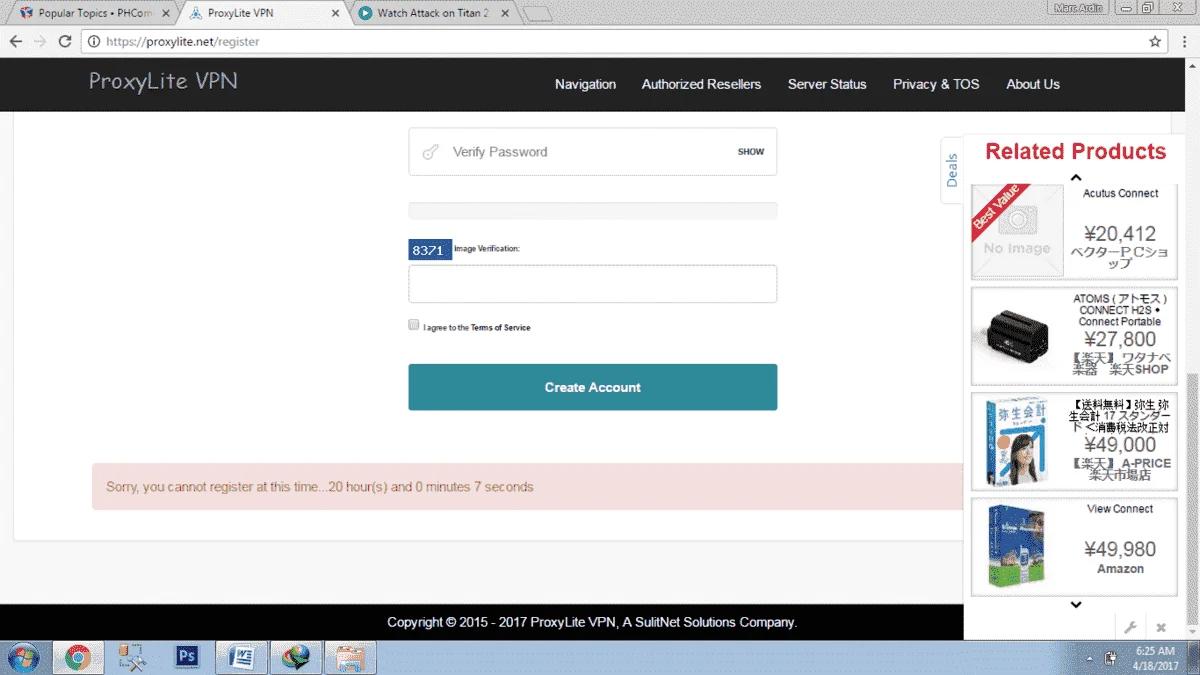
Task: Go back using the browser back arrow
Action: pyautogui.click(x=16, y=42)
